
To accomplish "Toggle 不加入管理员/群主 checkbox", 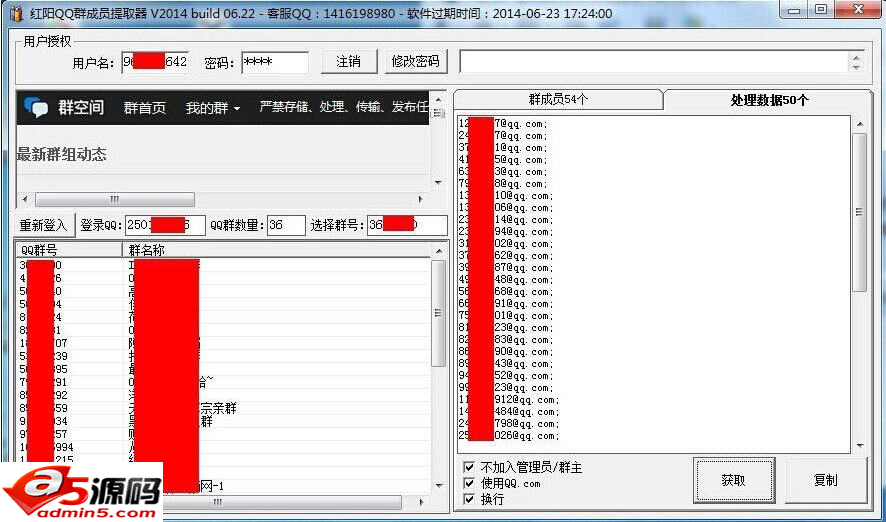I will [468, 467].
